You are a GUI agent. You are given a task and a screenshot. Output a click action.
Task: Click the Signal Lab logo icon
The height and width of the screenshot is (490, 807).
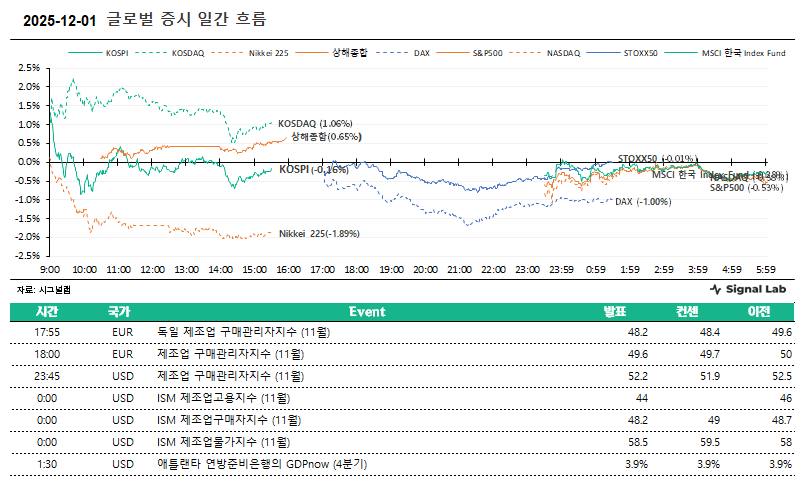pos(715,289)
